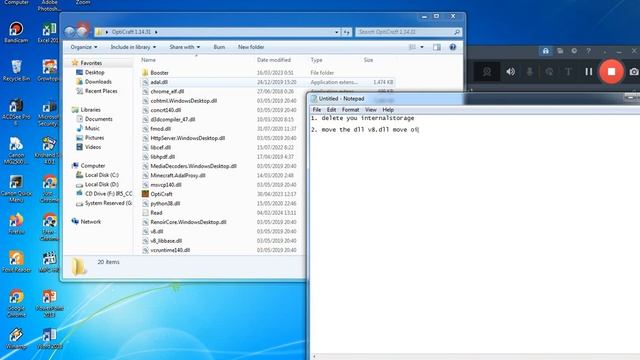Screen dimensions: 640x360
Task: Open the View menu in Notepad
Action: pyautogui.click(x=371, y=110)
